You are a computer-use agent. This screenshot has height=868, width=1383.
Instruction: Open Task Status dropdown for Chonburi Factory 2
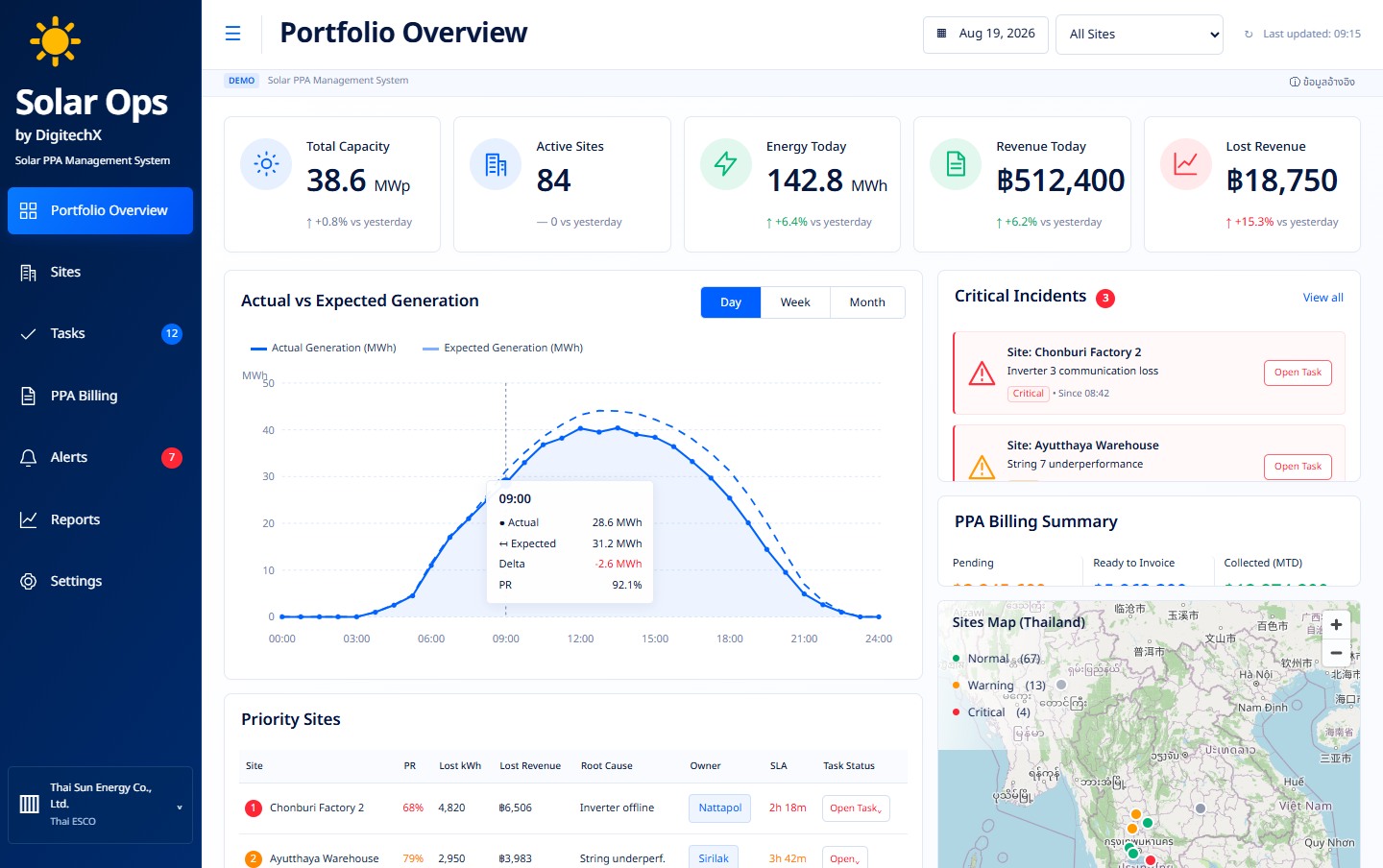pyautogui.click(x=855, y=808)
